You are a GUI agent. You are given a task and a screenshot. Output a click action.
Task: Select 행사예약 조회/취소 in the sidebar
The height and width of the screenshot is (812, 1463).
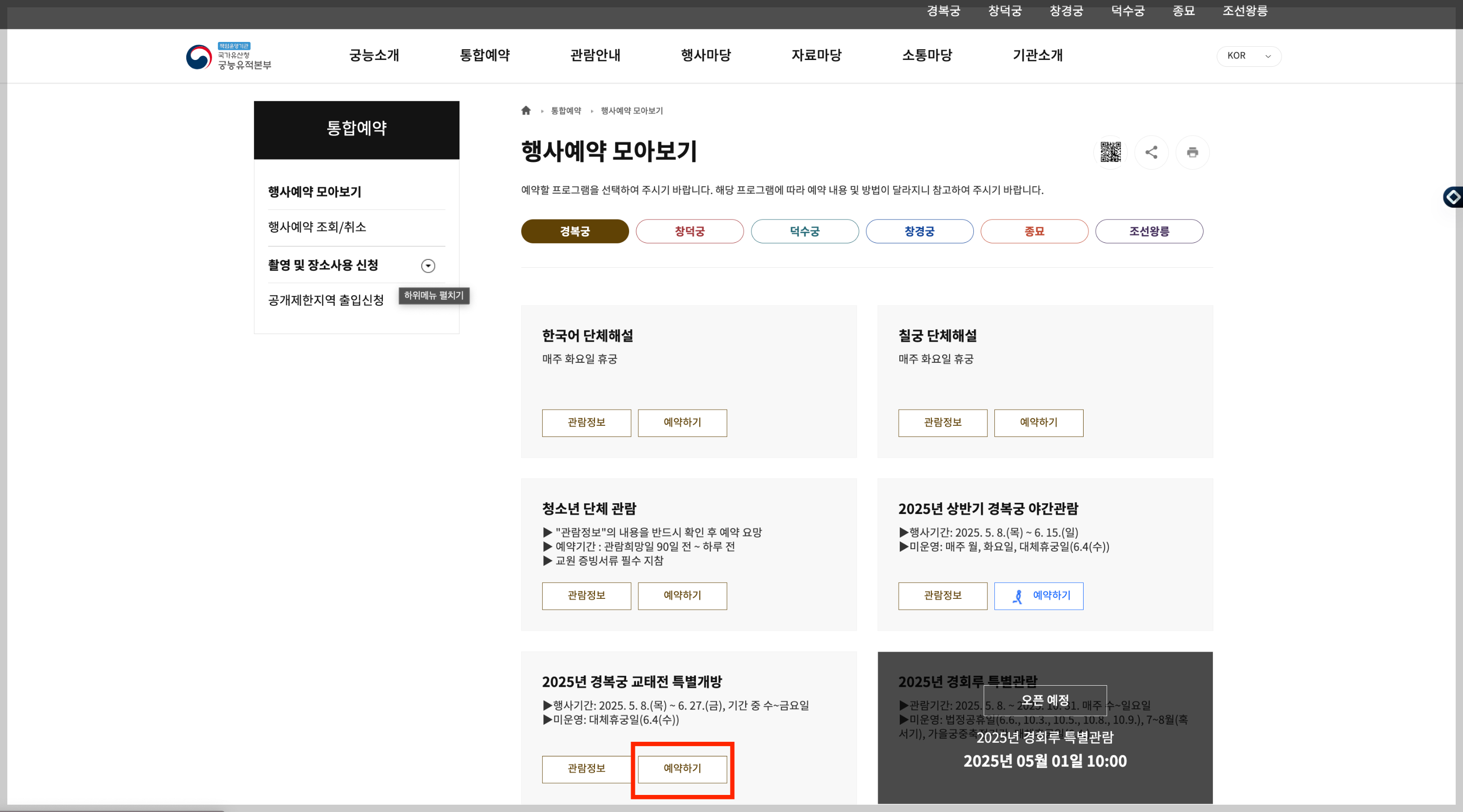(316, 227)
